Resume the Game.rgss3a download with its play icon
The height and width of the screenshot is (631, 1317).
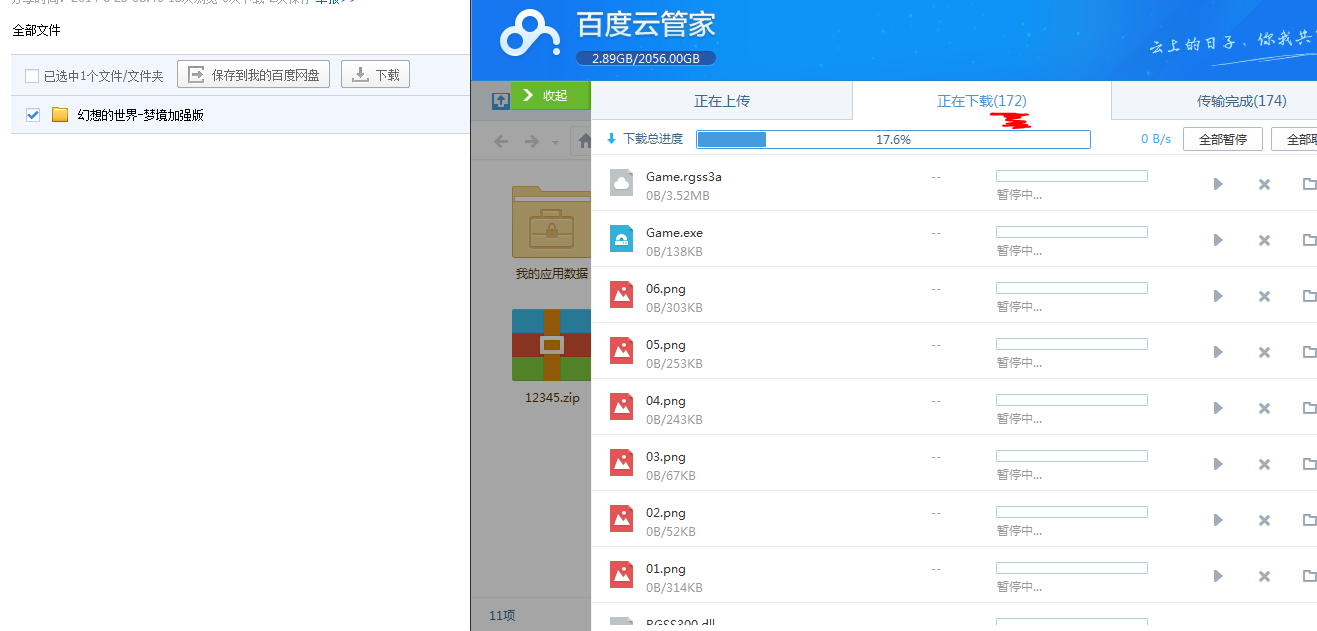[x=1218, y=184]
